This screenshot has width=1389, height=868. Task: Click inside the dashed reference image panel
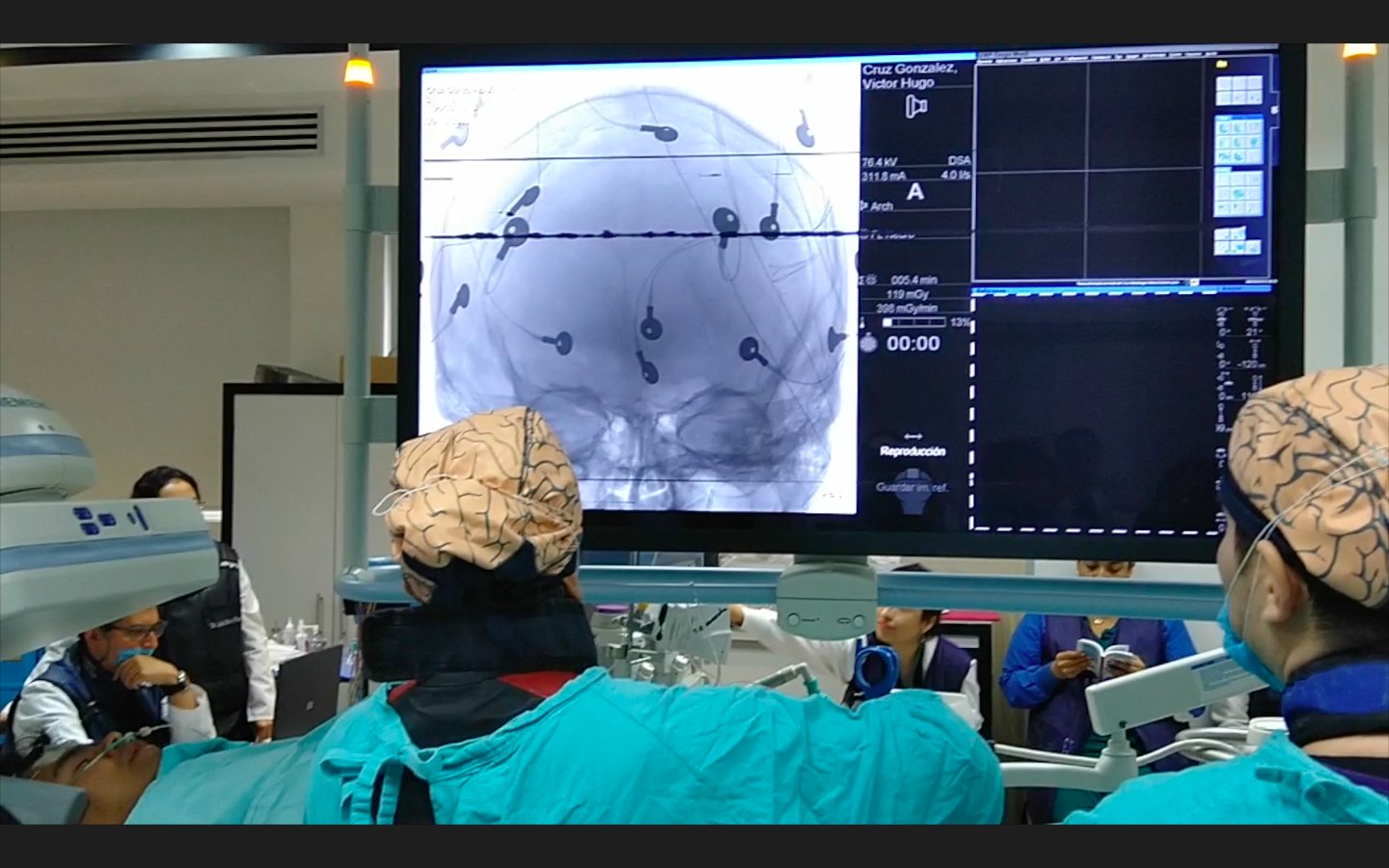1095,413
